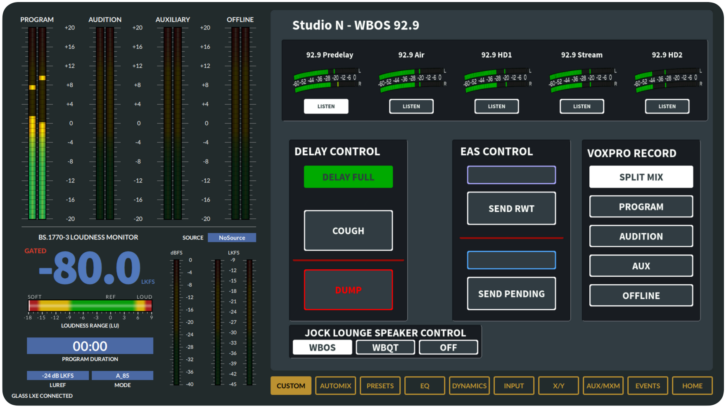
Task: Set Jock Lounge speaker to WBOS
Action: click(322, 347)
